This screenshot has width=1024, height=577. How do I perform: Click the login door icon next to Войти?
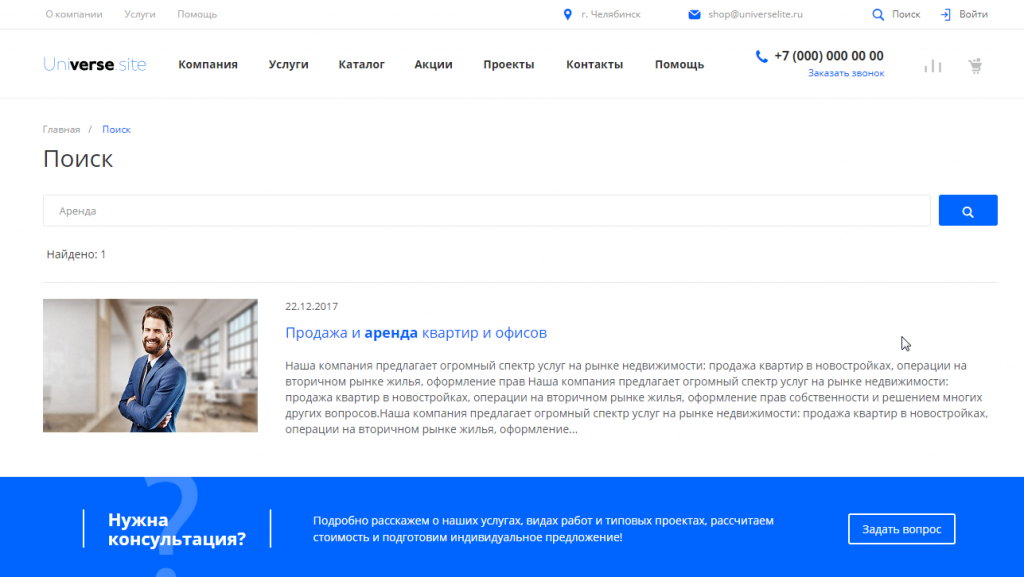[945, 15]
